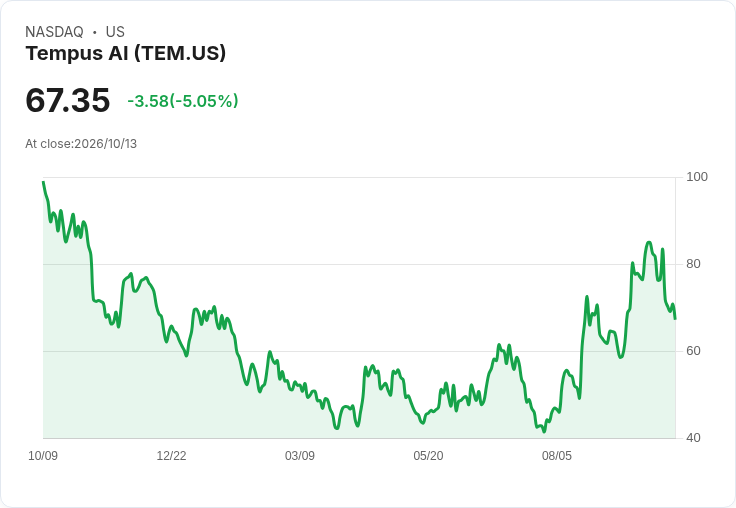736x508 pixels.
Task: Click the 67.35 current price
Action: 68,100
